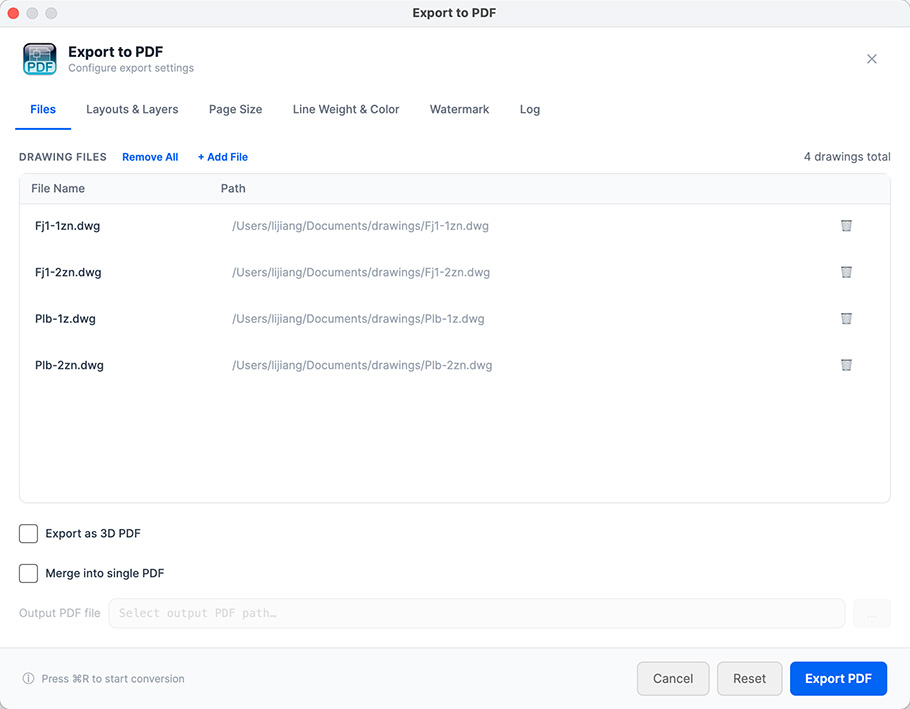Close the dialog with the X icon

pos(871,59)
